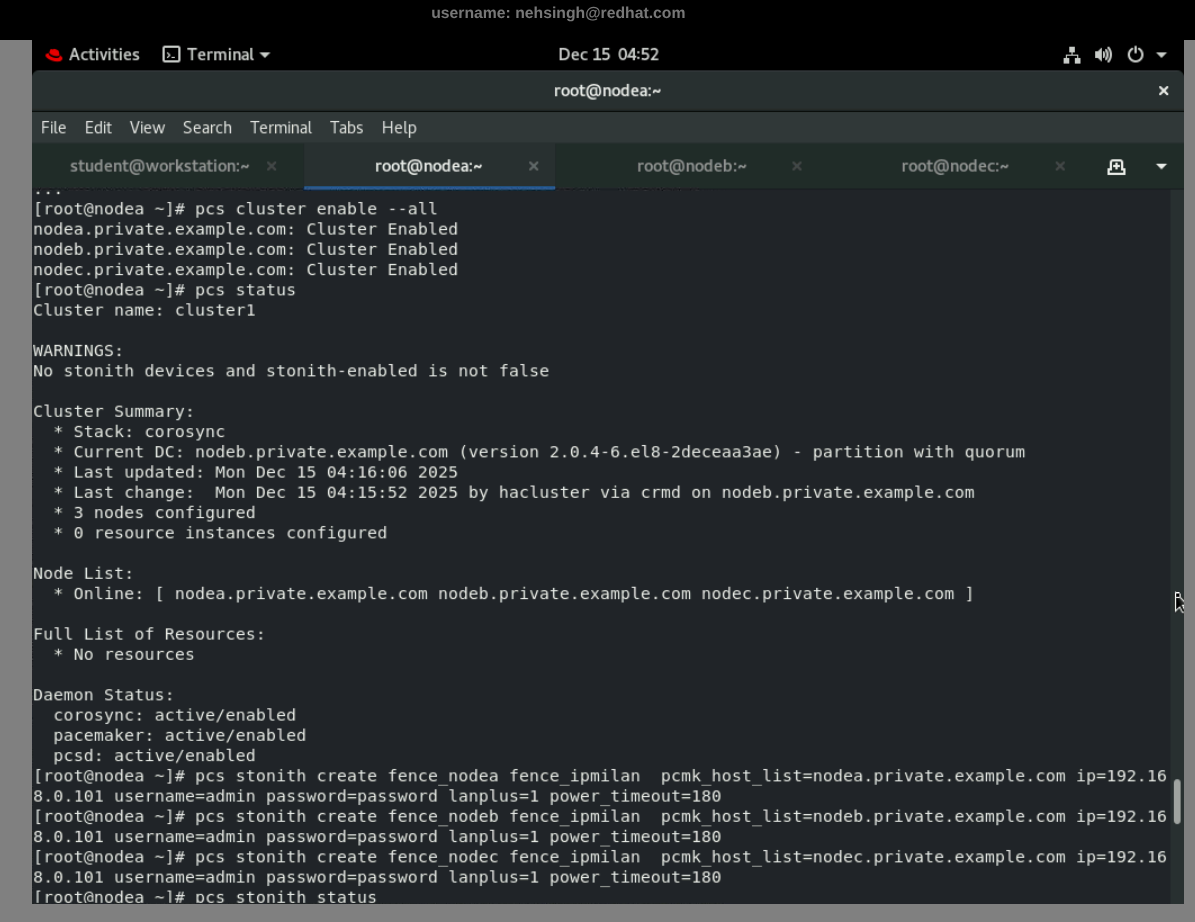Switch to the root@nodeb tab
1195x922 pixels.
[x=691, y=166]
